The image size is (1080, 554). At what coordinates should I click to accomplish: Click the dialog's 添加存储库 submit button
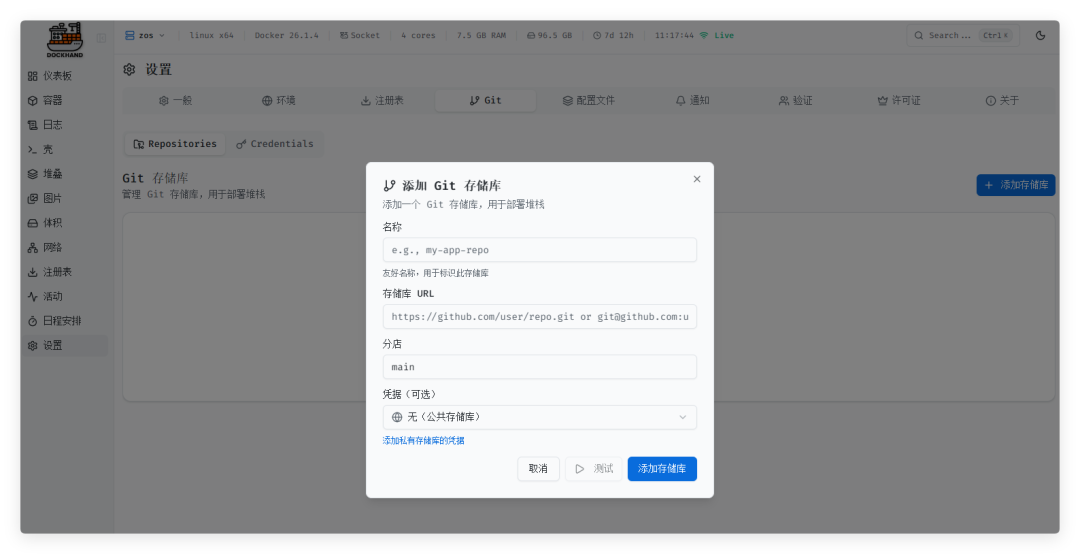pyautogui.click(x=662, y=469)
